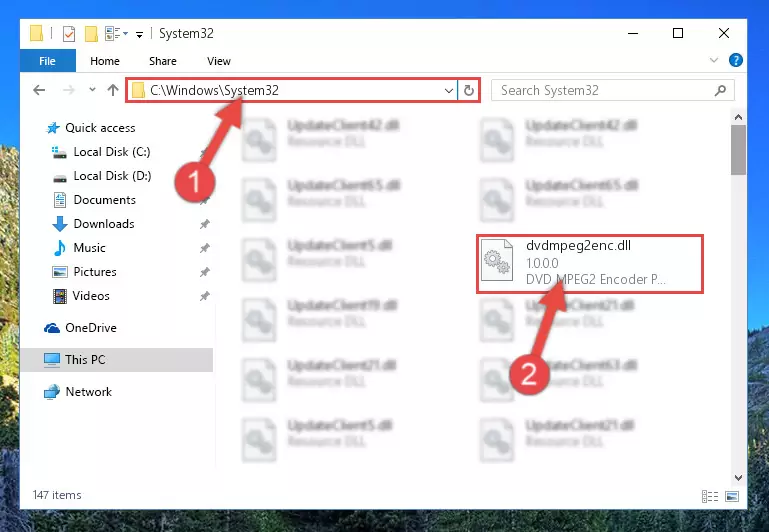769x532 pixels.
Task: Click the pin icon next to Pictures
Action: (x=205, y=272)
